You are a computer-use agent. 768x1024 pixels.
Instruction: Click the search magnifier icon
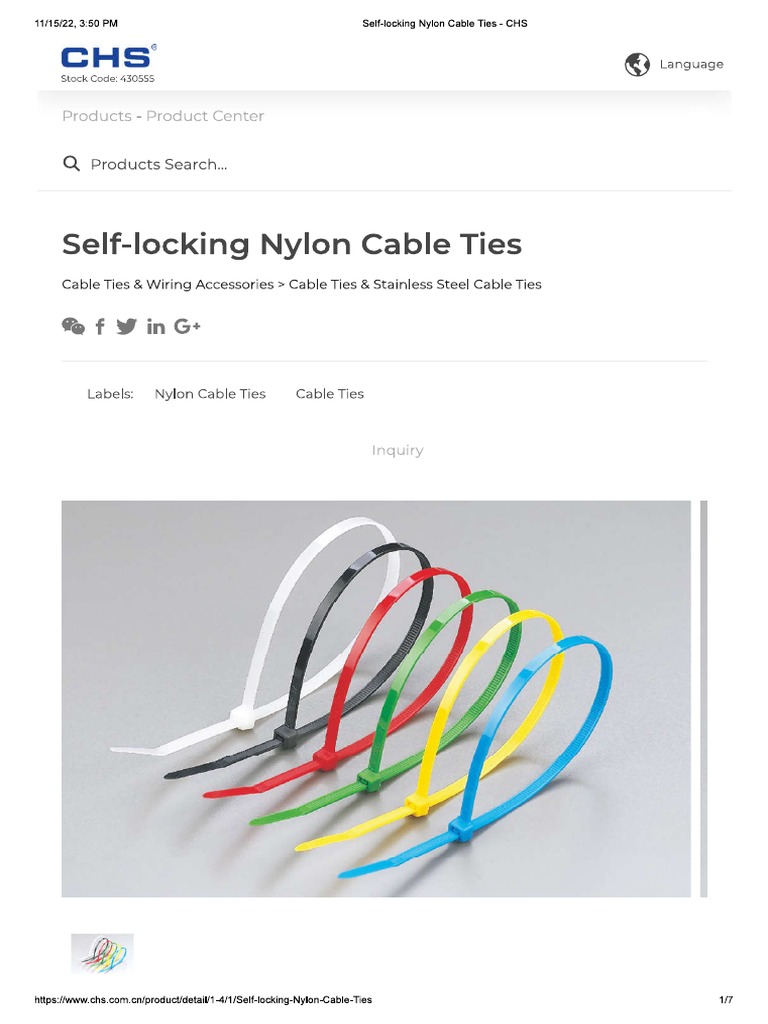[71, 163]
